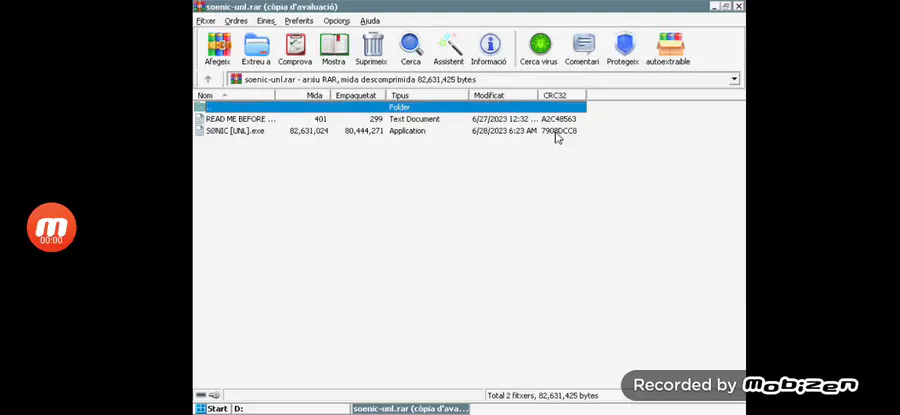
Task: Sort by the CRC32 column header
Action: [x=561, y=95]
